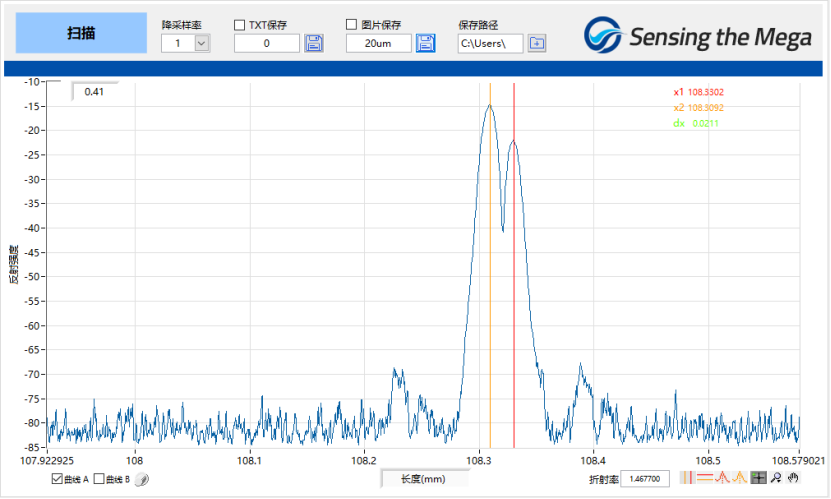Open the 降采样率 downsample rate dropdown

point(202,43)
